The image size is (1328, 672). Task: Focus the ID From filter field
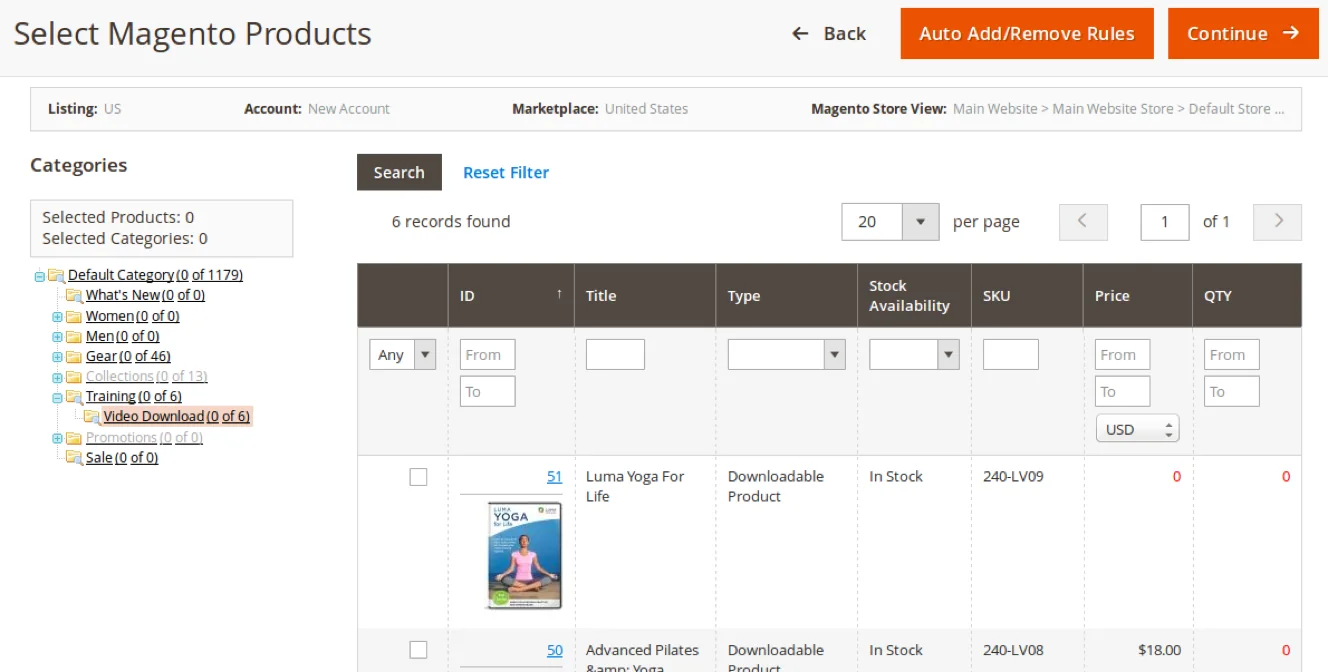(488, 354)
